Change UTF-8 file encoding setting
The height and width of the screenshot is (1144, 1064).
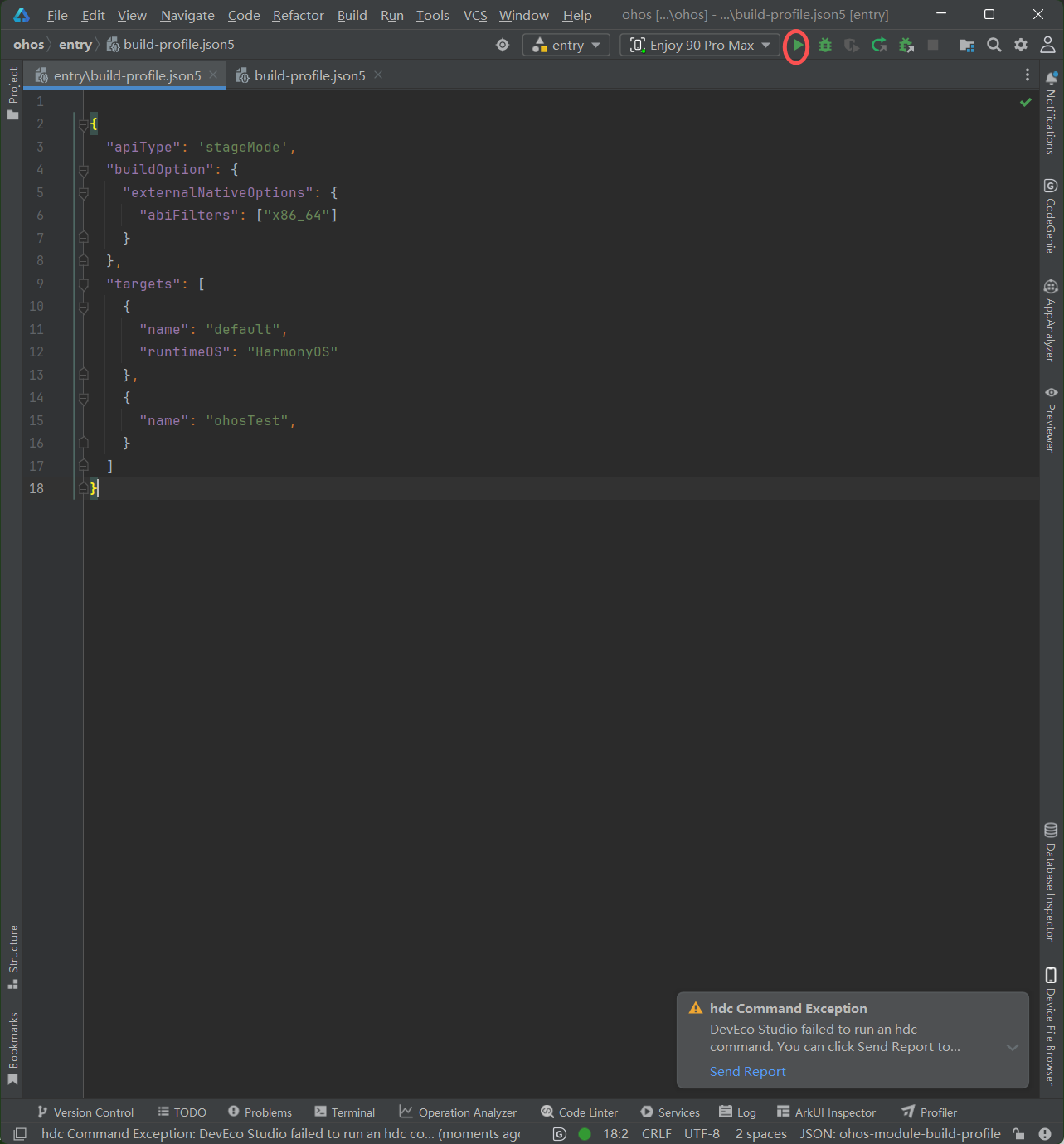702,1133
